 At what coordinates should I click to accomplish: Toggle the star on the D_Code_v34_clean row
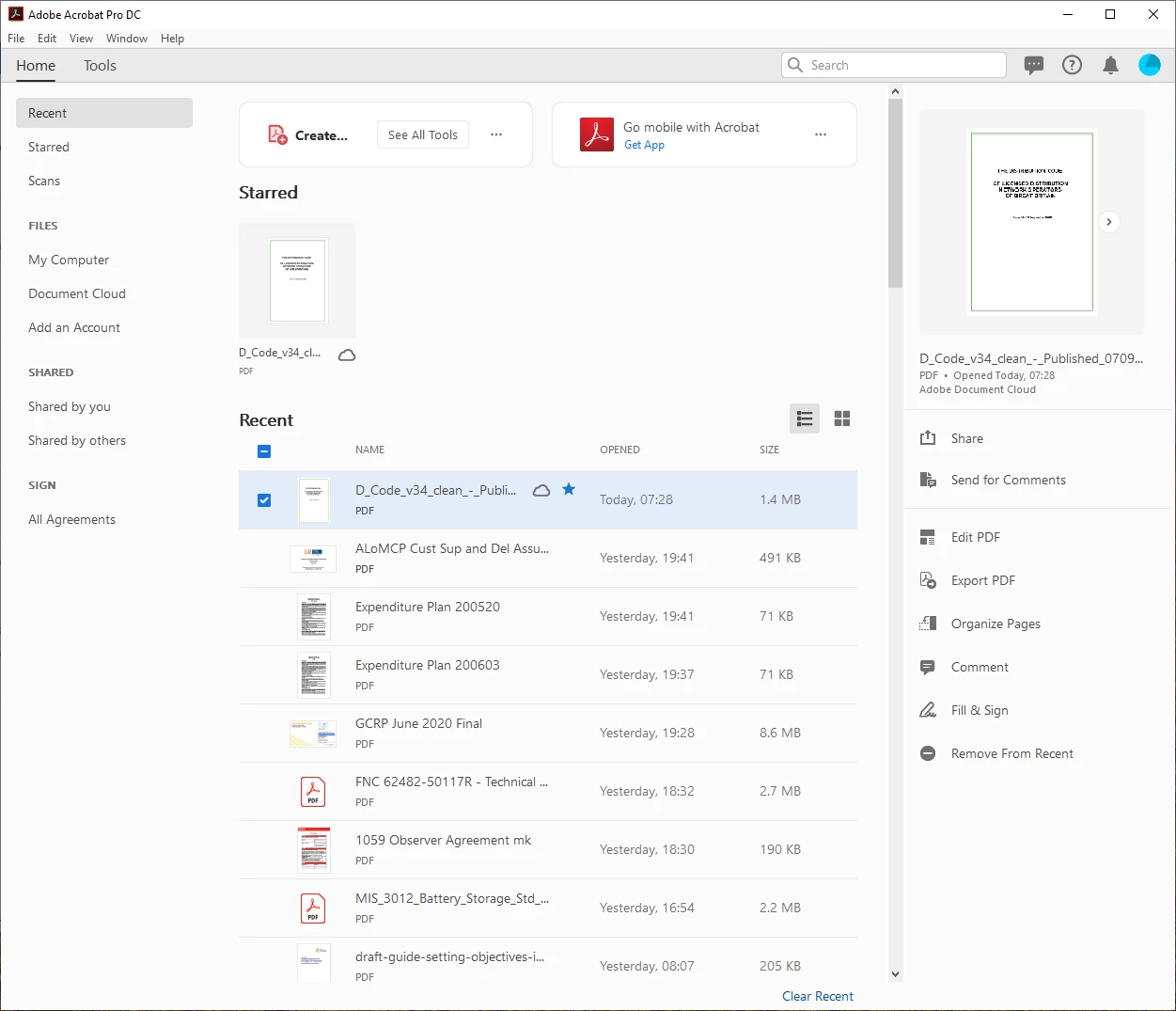tap(569, 489)
